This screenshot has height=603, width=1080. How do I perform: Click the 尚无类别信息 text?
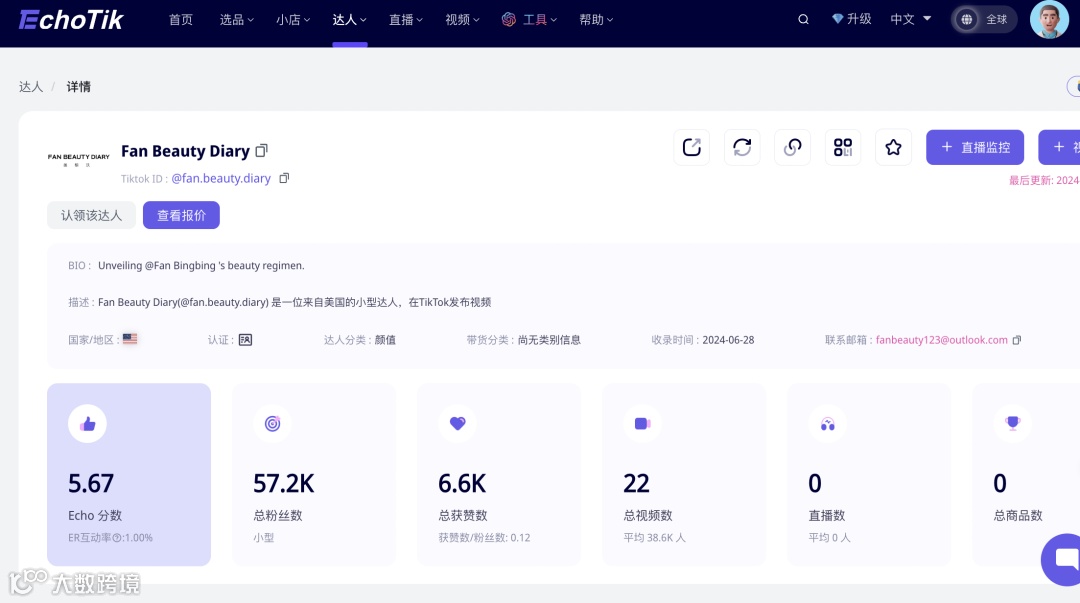(549, 340)
